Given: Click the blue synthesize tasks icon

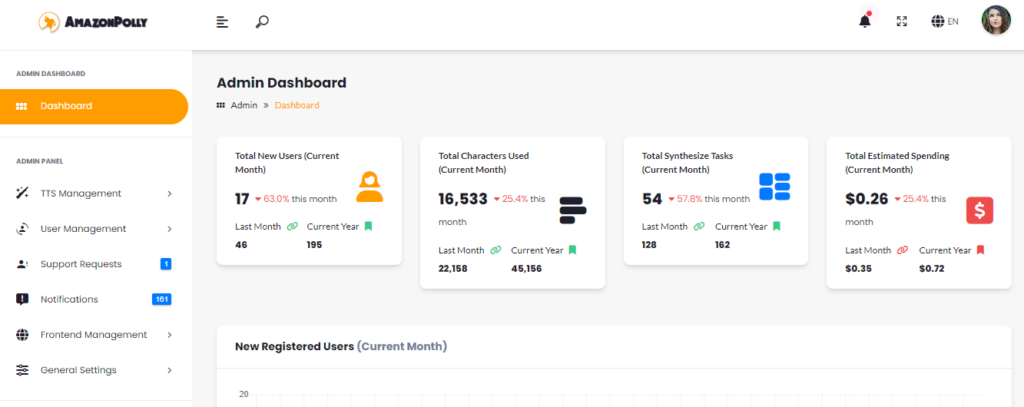Looking at the screenshot, I should [x=774, y=186].
